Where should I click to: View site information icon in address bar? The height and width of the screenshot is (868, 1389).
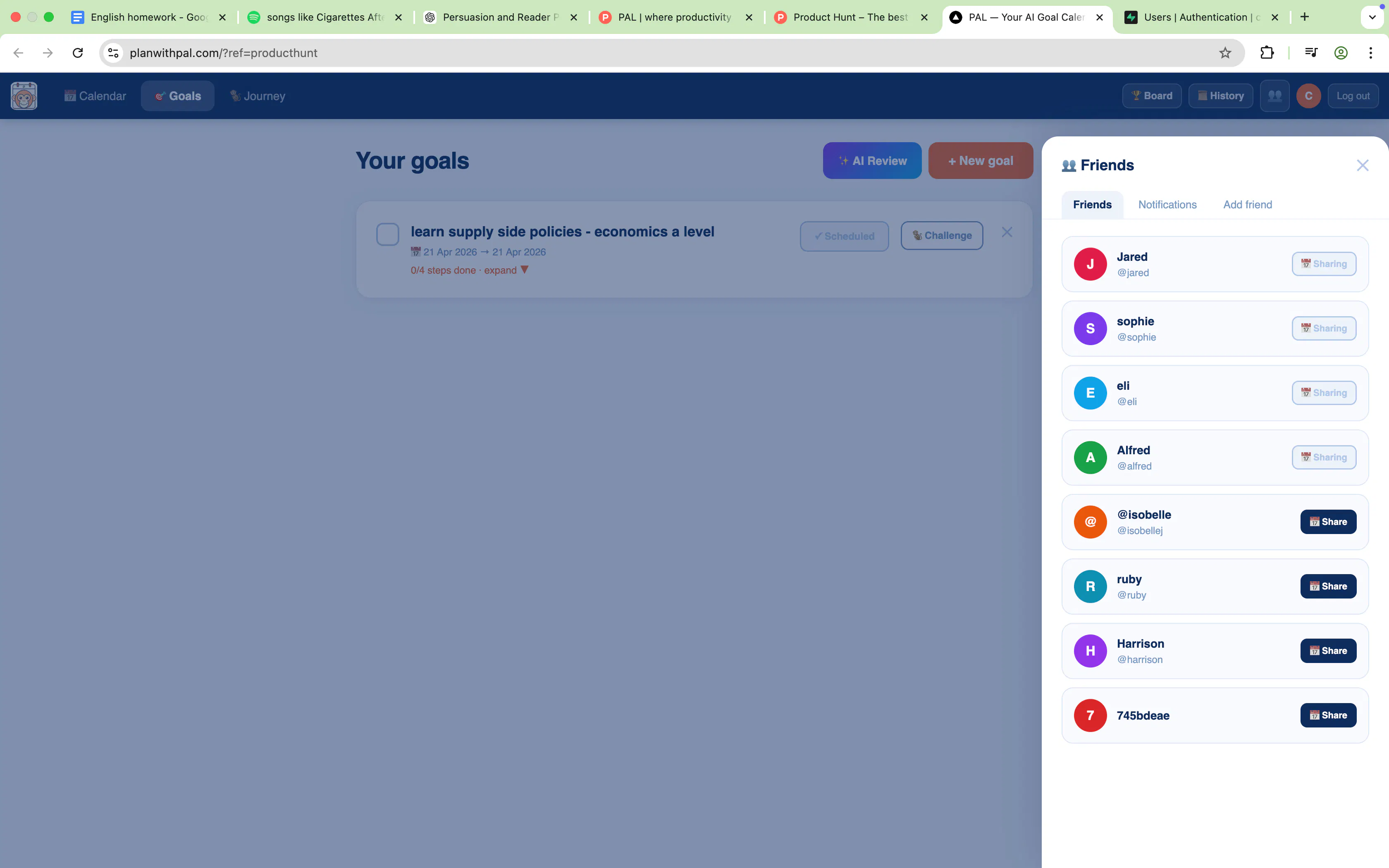click(114, 53)
